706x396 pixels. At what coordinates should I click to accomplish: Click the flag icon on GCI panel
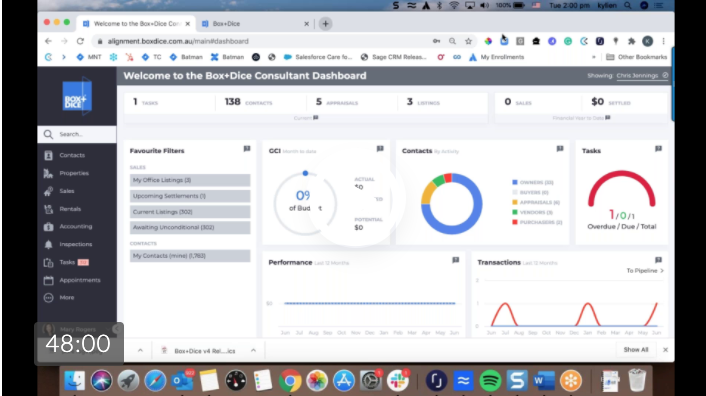click(x=380, y=149)
